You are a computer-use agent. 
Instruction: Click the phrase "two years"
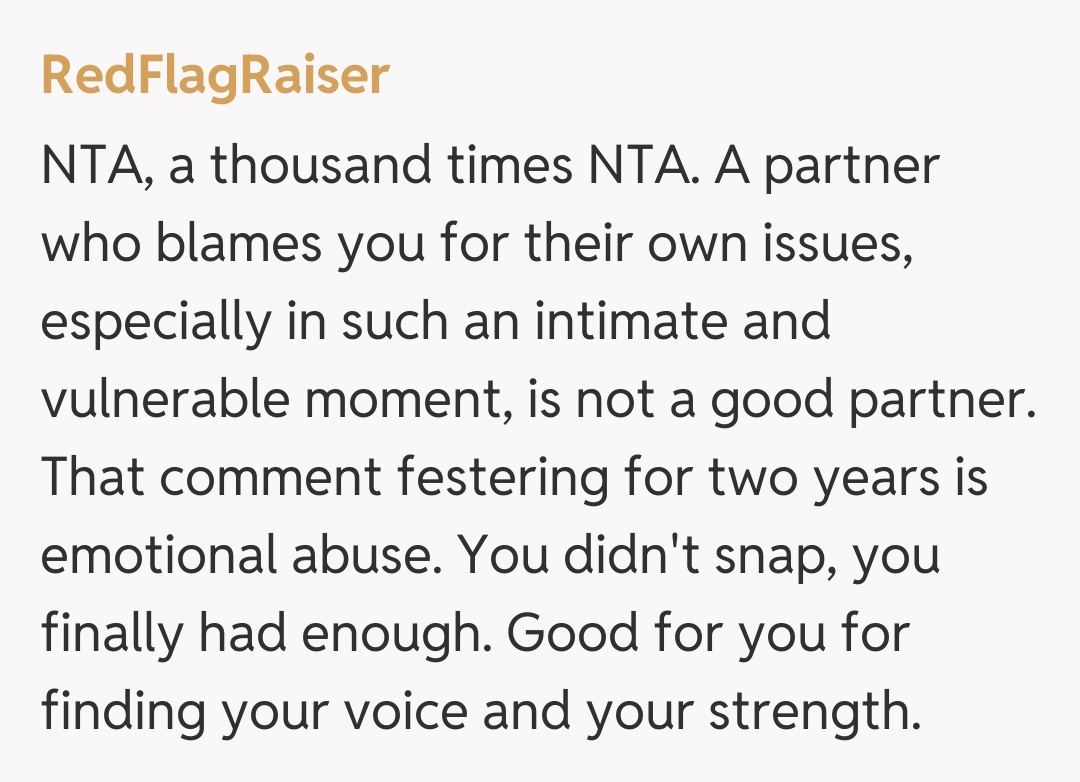point(820,480)
